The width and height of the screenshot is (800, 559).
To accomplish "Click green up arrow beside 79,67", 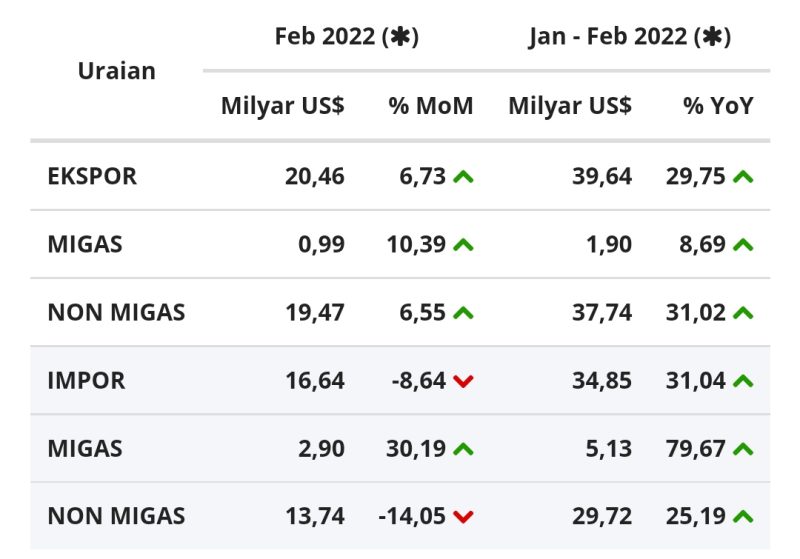I will pyautogui.click(x=743, y=449).
